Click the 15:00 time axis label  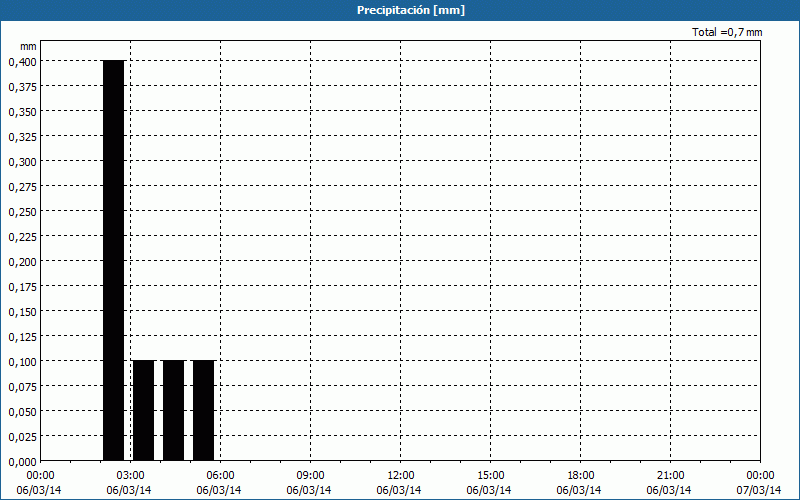490,476
